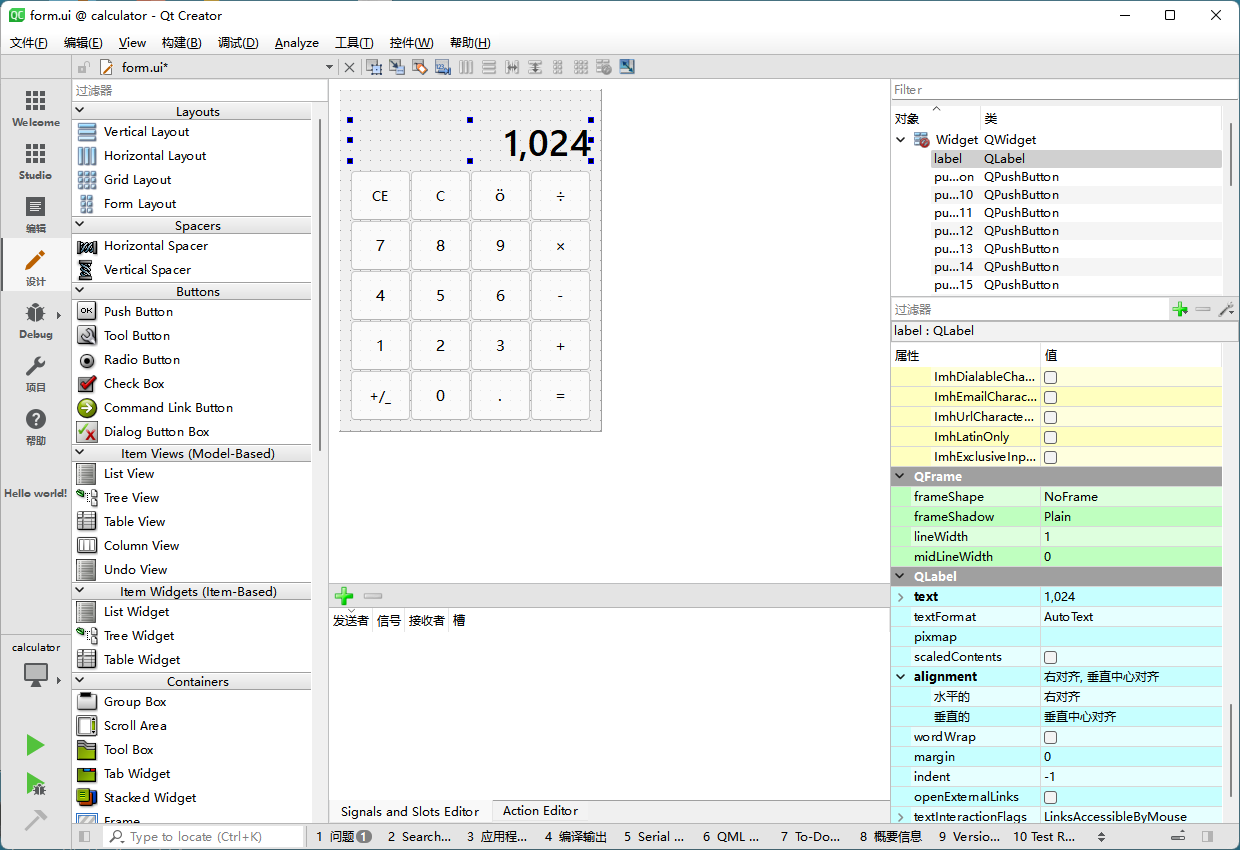Activate Edit Buddies mode in toolbar
The image size is (1240, 850).
[420, 67]
